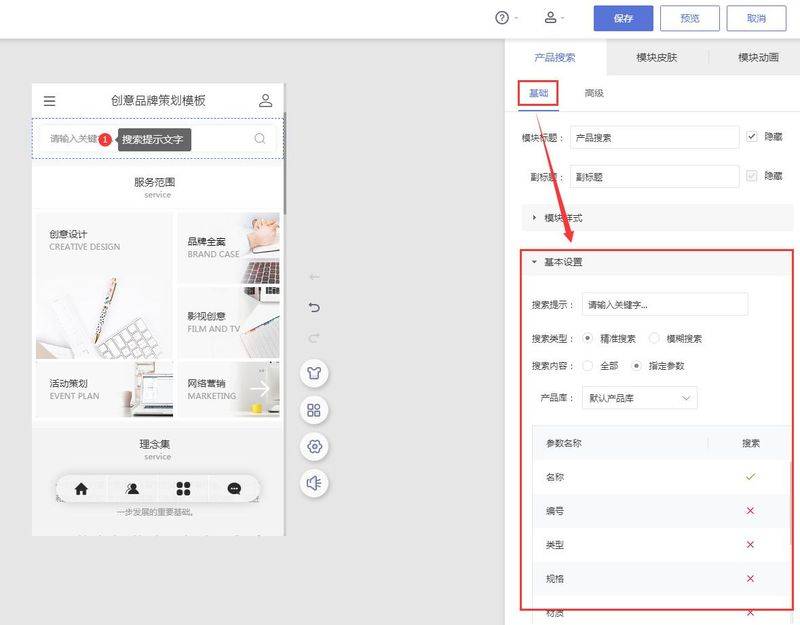Switch to the 高级 sub-tab
Viewport: 800px width, 625px height.
click(594, 93)
